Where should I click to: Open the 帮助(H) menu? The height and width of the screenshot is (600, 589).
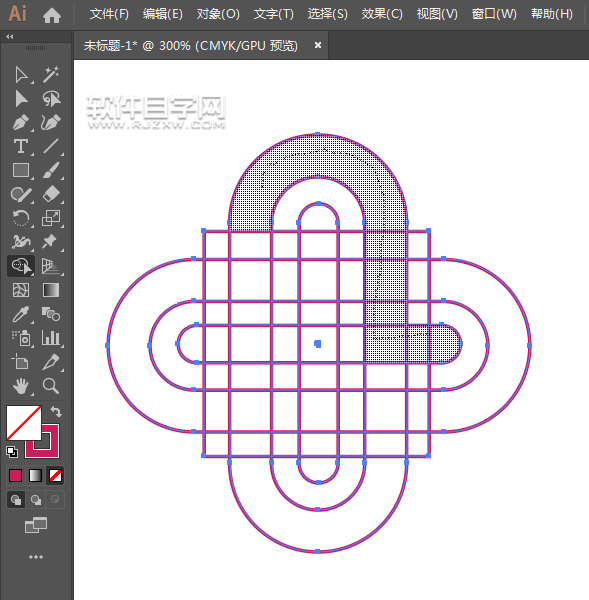click(551, 14)
